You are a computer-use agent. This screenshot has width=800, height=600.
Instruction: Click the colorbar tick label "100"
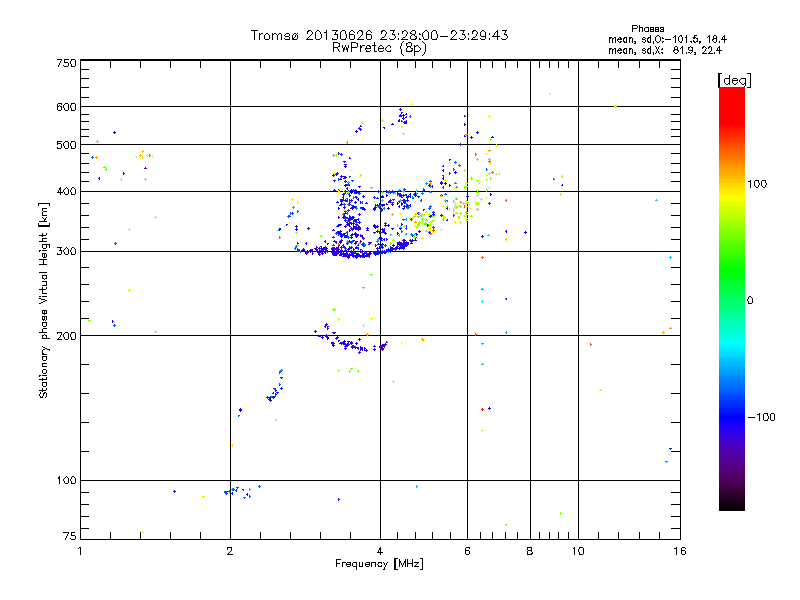pos(757,184)
